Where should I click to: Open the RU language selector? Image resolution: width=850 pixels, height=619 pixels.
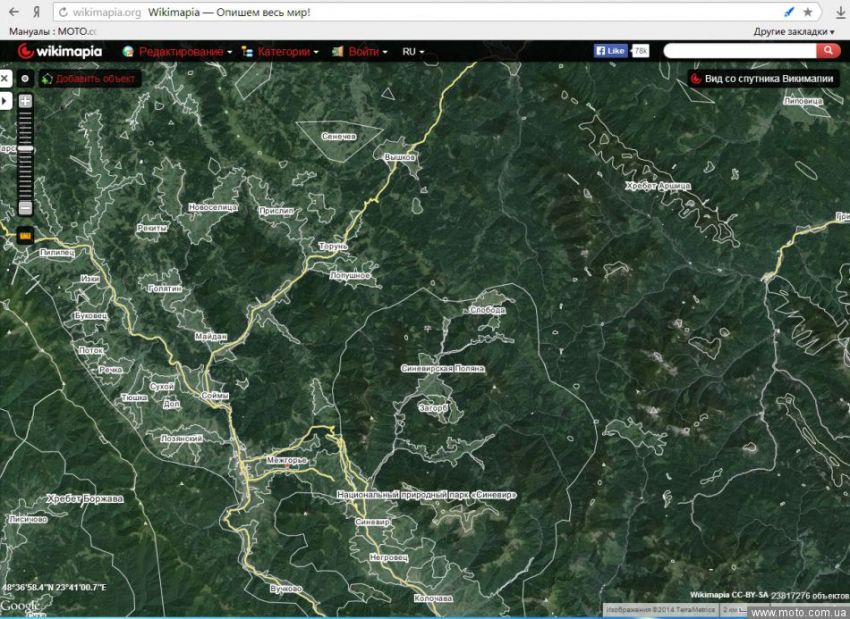(412, 51)
